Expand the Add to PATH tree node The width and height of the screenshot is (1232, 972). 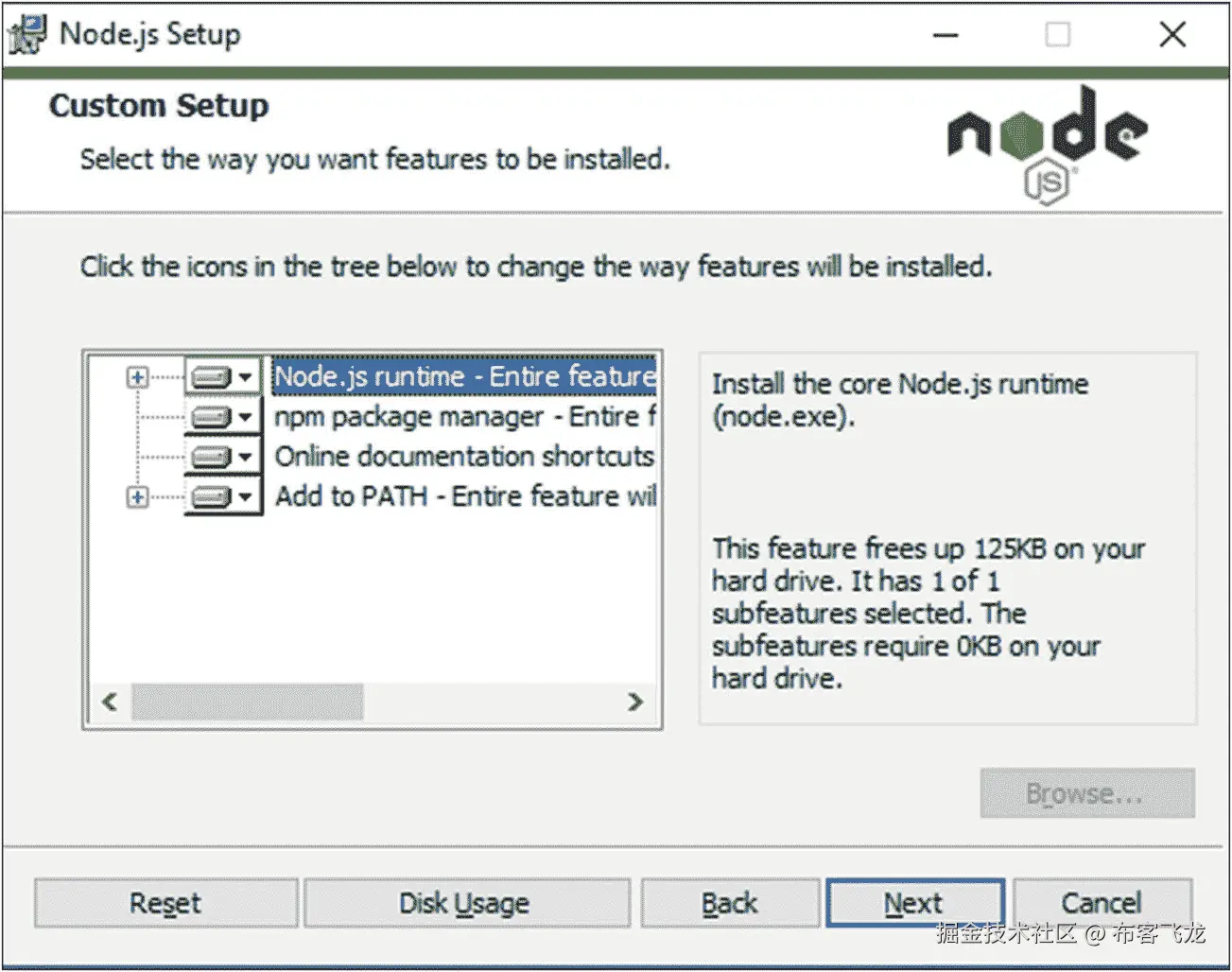click(x=137, y=496)
